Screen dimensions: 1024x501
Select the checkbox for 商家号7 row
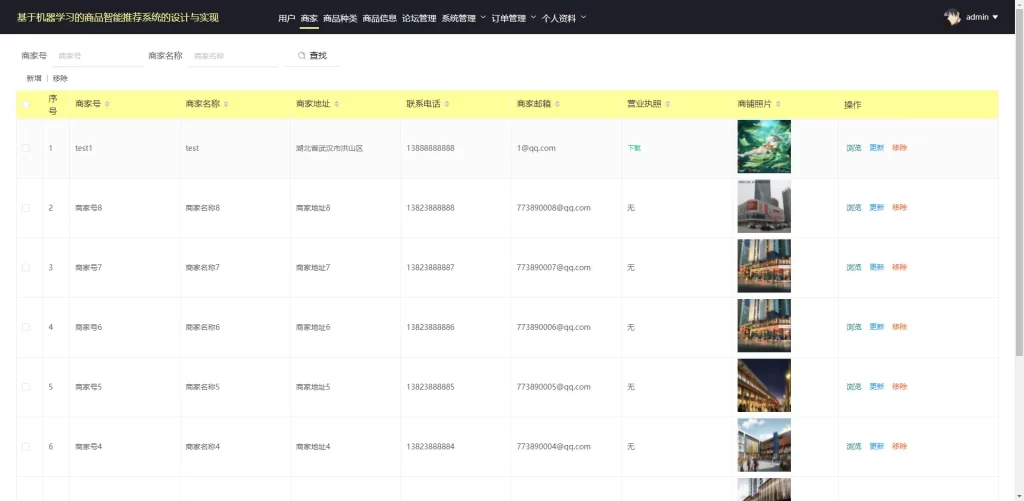(26, 268)
